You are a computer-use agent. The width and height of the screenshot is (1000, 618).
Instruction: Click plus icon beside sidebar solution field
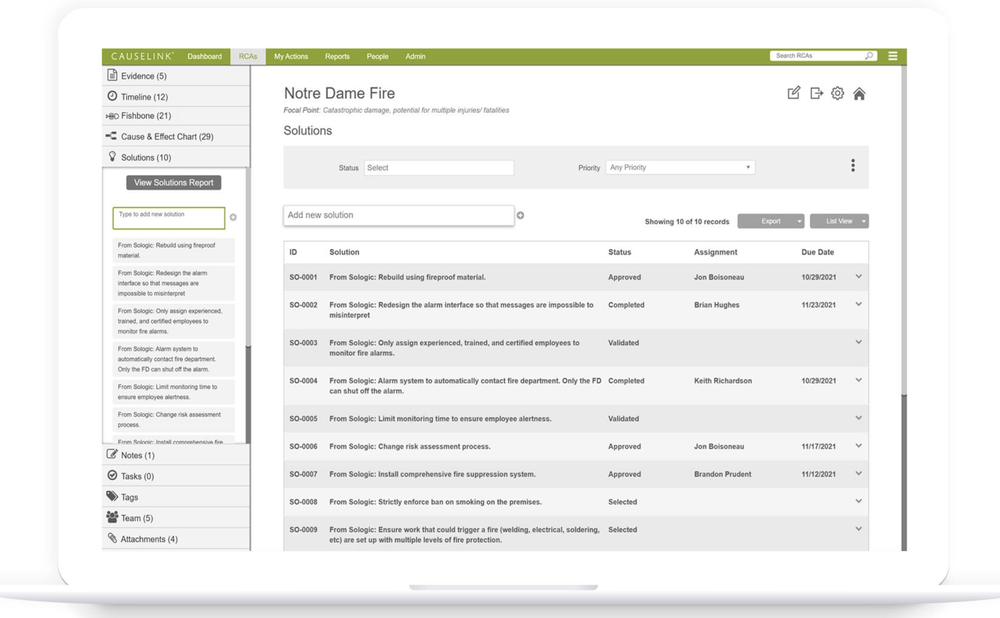pos(233,217)
